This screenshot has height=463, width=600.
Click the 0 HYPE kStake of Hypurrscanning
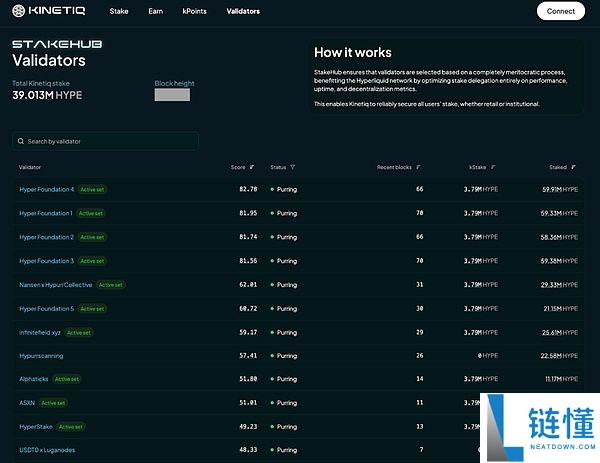[x=488, y=356]
